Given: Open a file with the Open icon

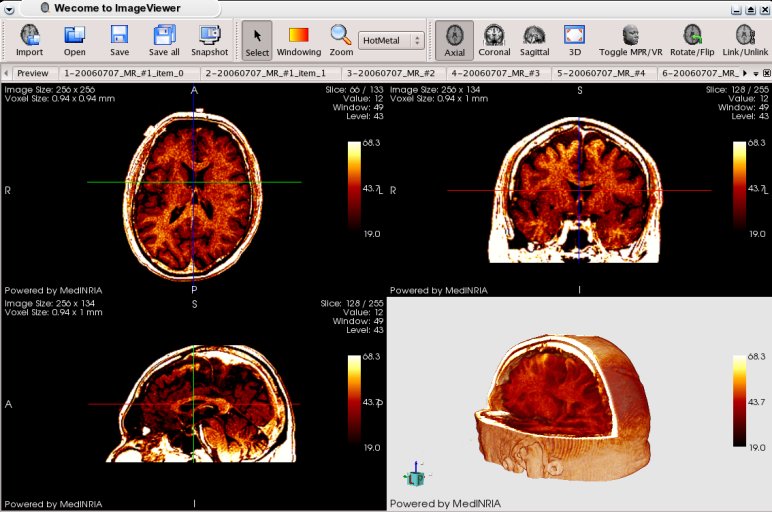Looking at the screenshot, I should coord(75,40).
